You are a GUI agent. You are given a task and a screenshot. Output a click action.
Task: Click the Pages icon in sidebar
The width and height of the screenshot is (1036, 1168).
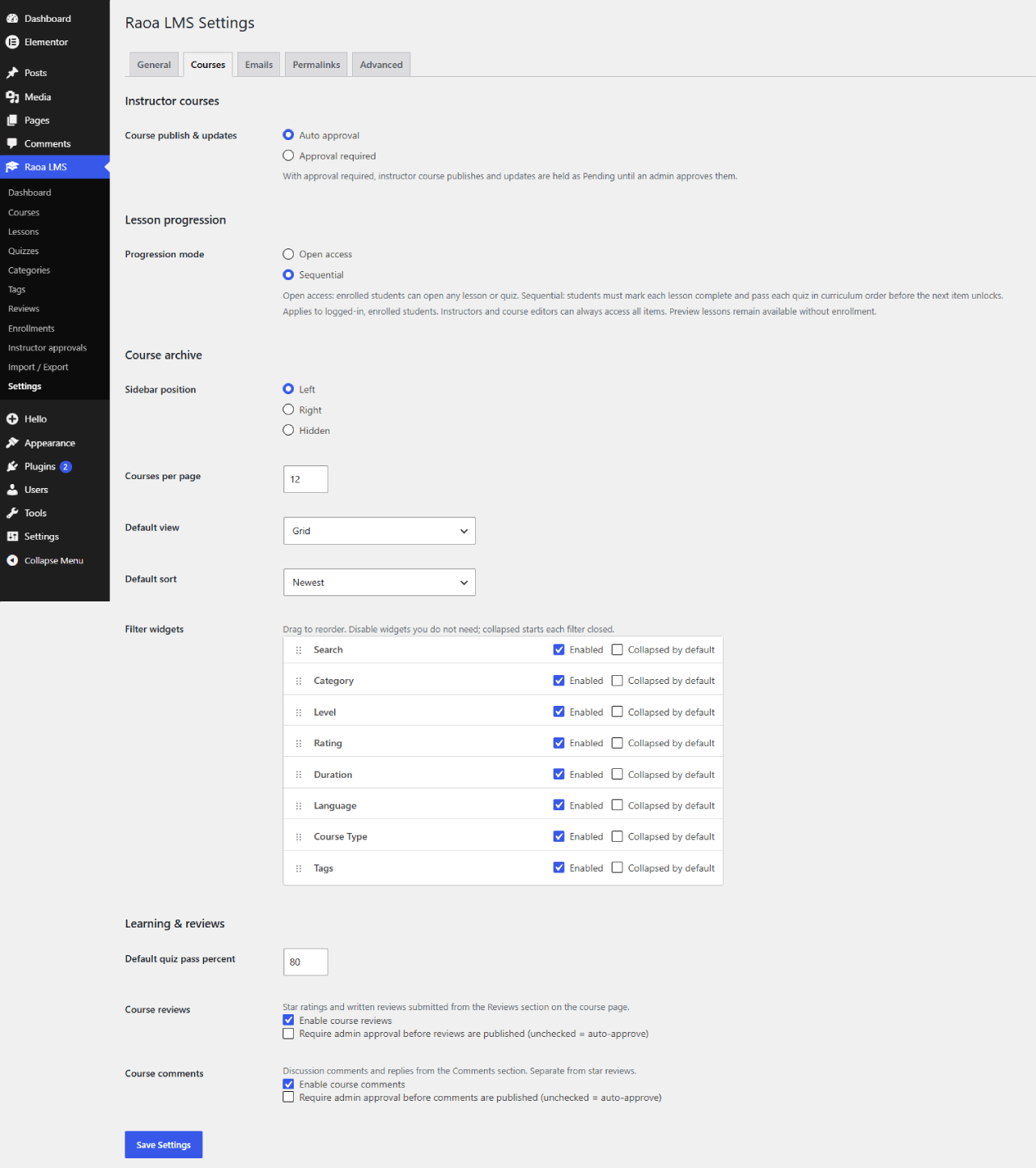12,121
